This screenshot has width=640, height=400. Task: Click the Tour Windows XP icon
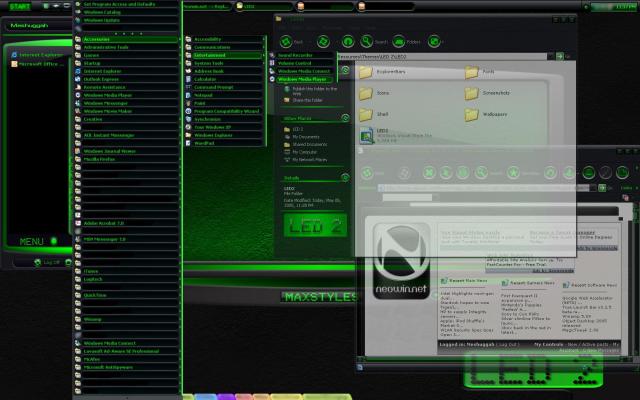point(188,127)
